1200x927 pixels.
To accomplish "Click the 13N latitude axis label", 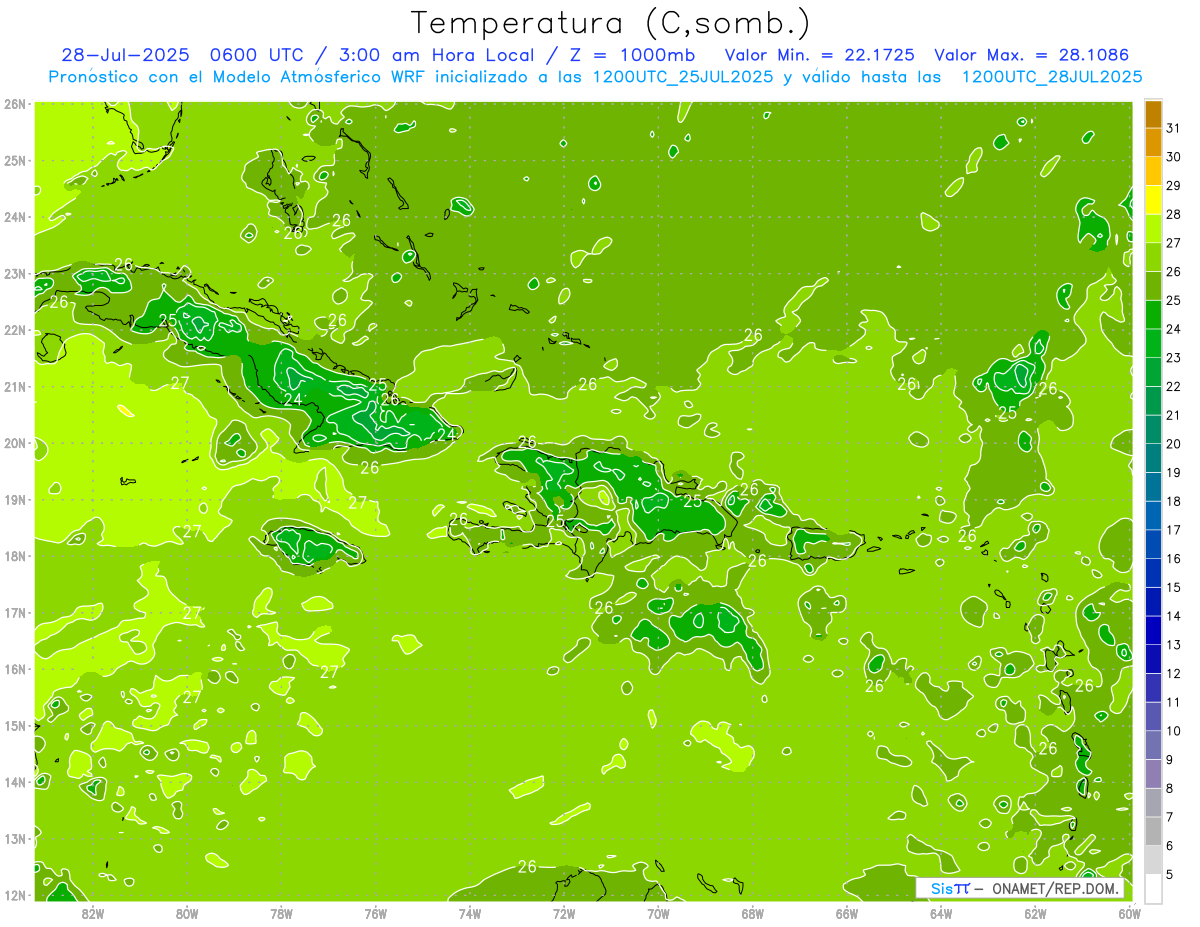I will click(16, 838).
